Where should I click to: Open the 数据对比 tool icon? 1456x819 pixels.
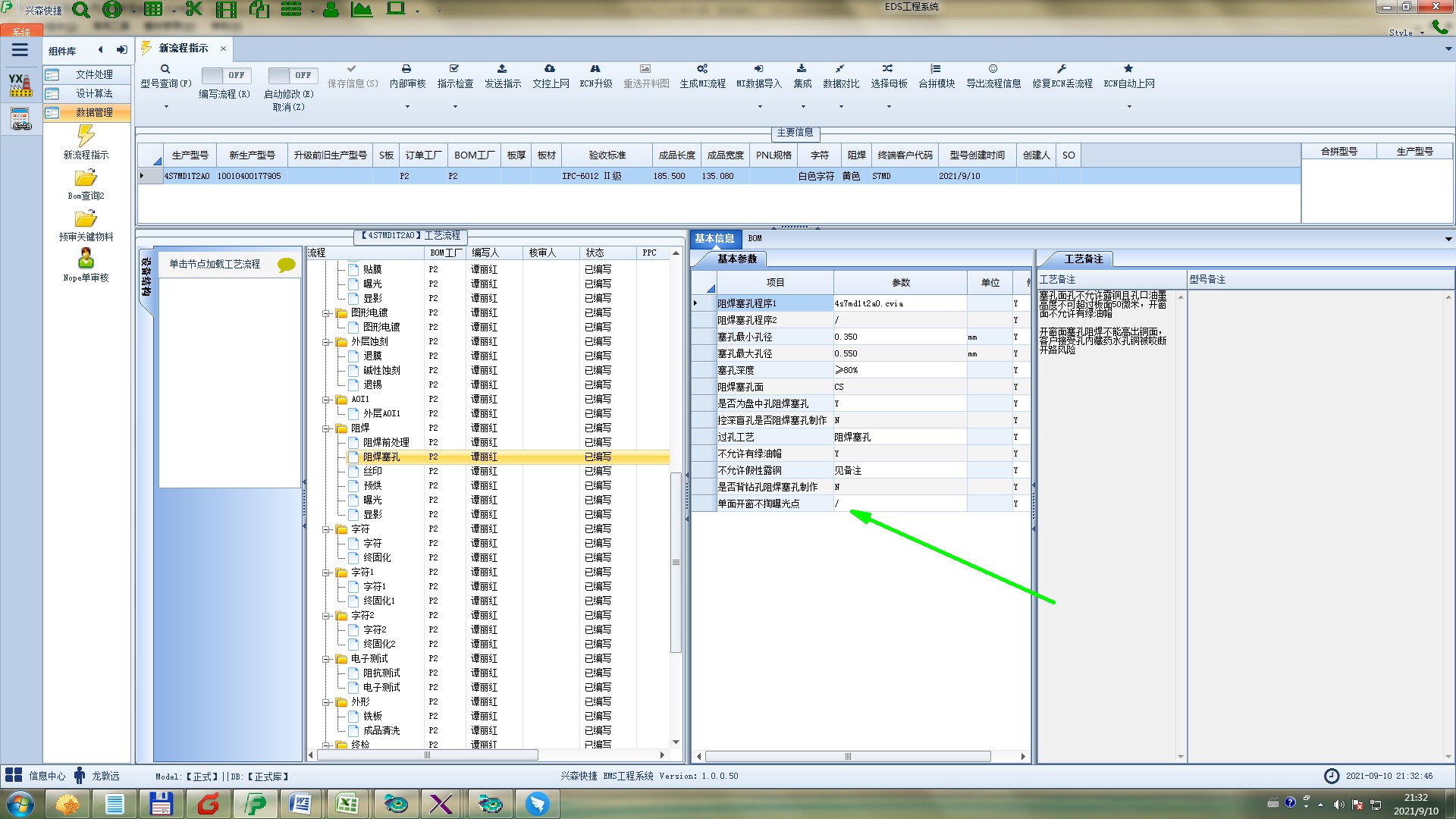840,69
